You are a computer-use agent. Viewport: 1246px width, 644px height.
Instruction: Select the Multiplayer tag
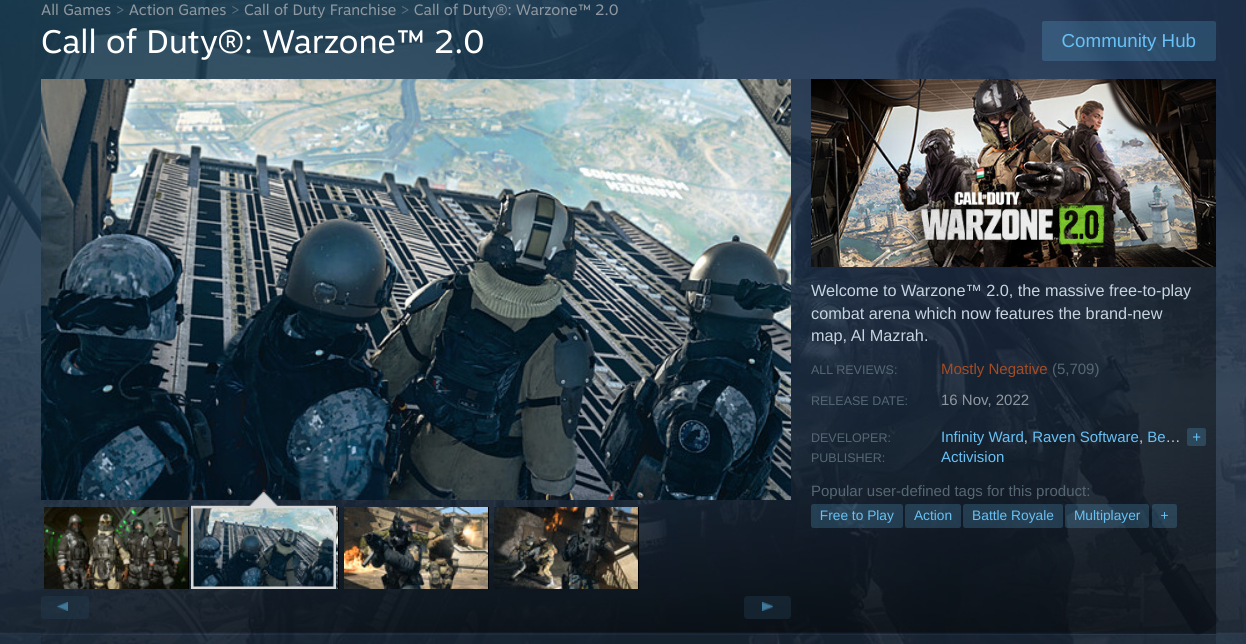[1107, 516]
